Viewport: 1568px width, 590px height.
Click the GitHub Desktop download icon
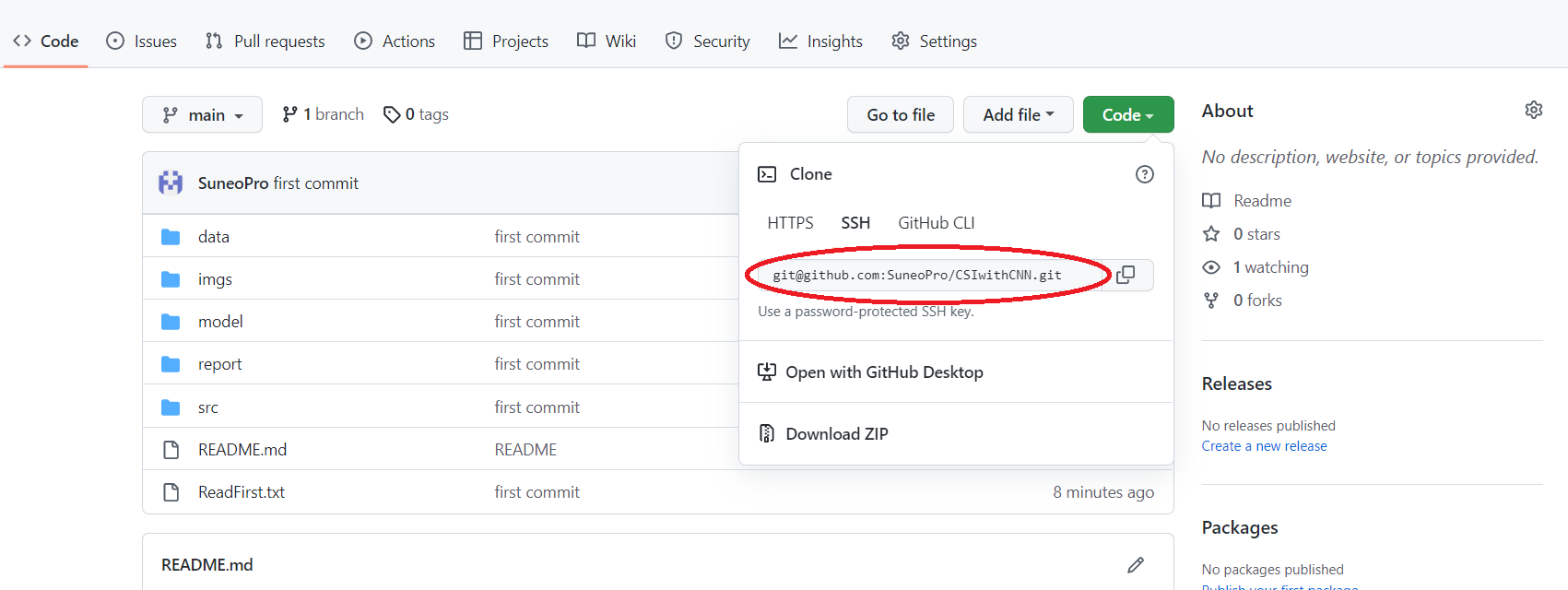tap(767, 372)
